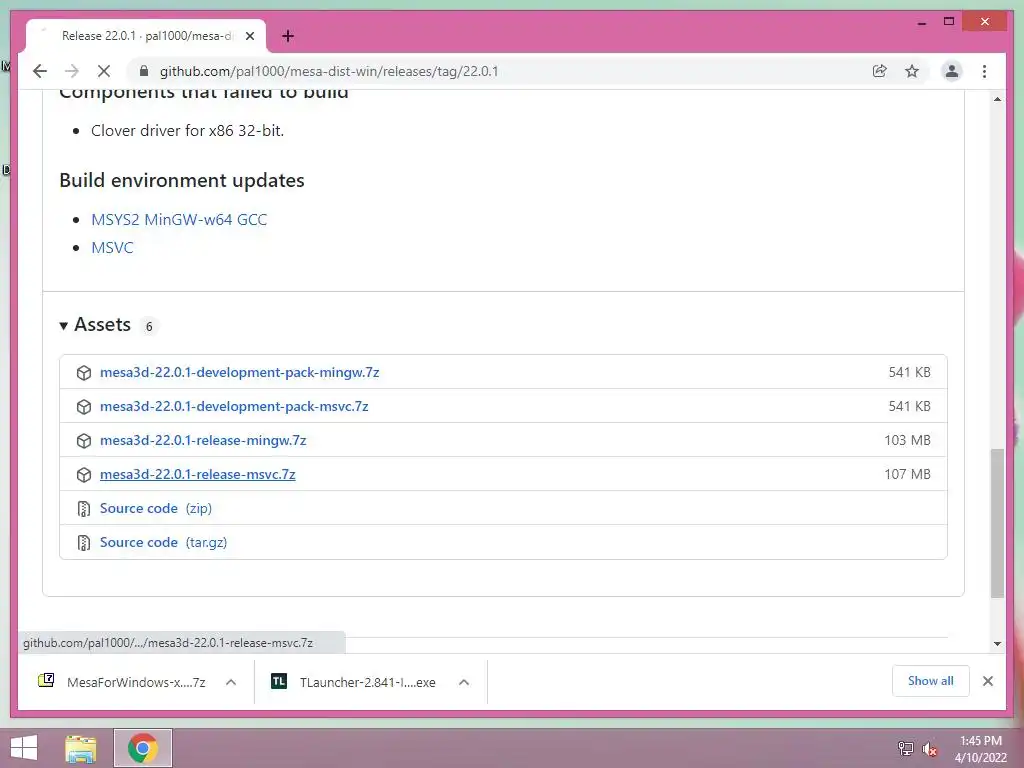Download mesa3d-22.0.1-release-msvc.7z
Image resolution: width=1024 pixels, height=768 pixels.
197,474
